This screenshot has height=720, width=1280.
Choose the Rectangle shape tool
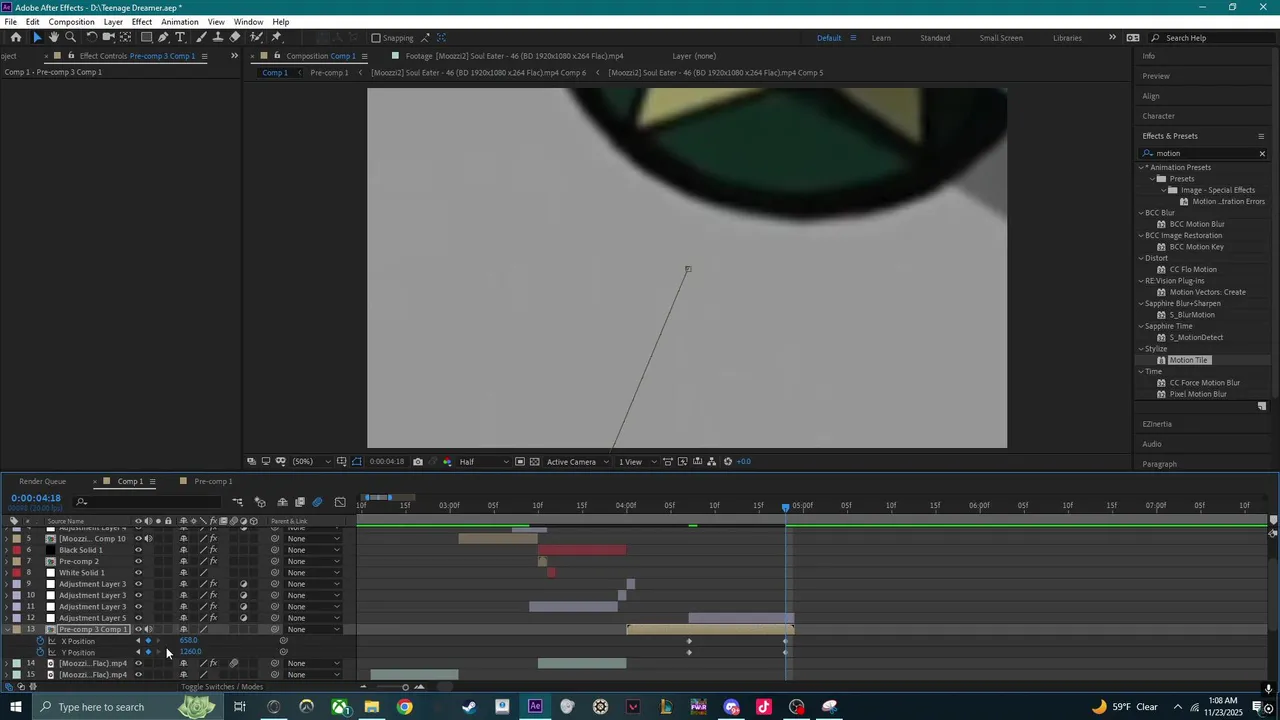(146, 37)
